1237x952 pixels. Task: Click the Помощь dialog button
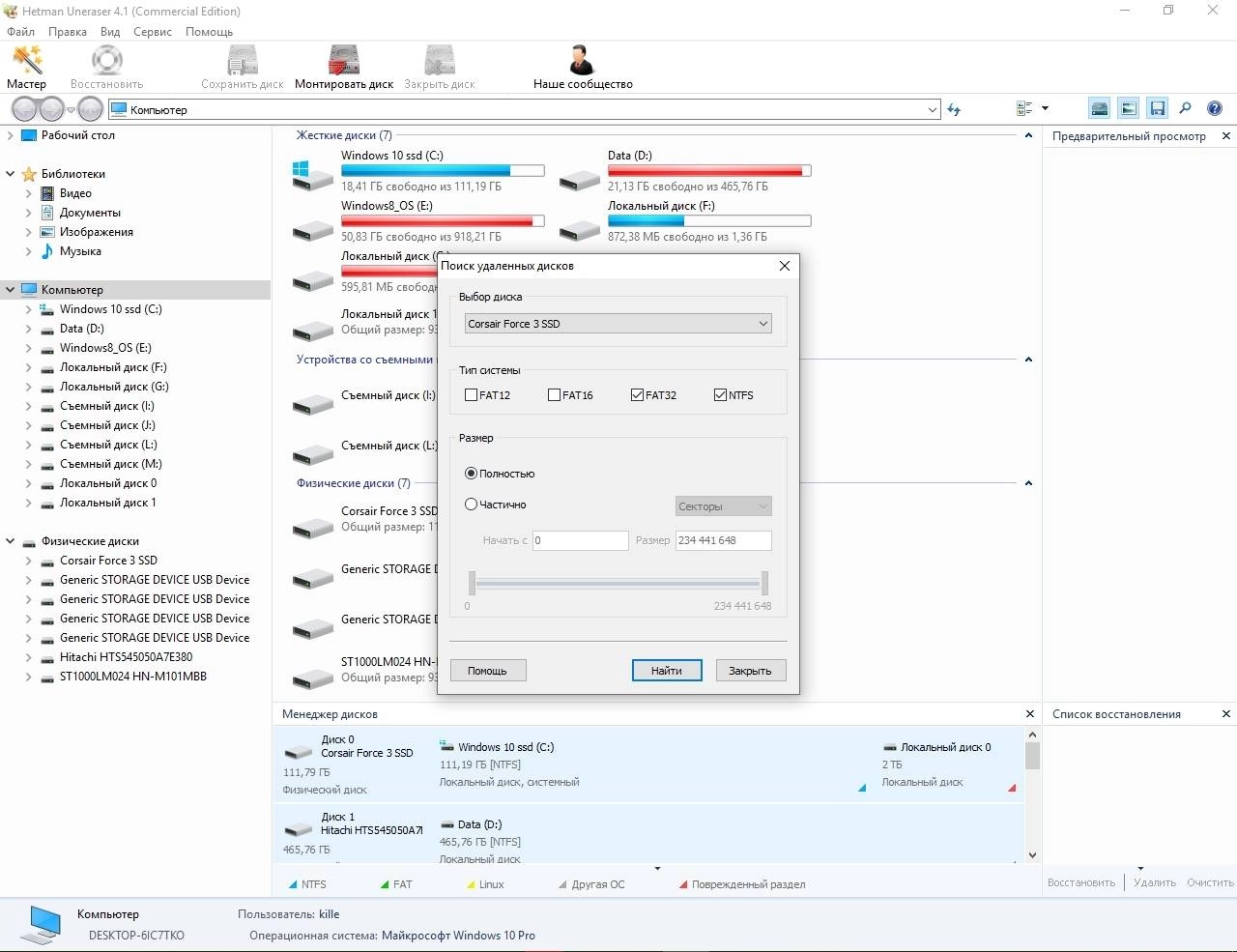pyautogui.click(x=487, y=671)
